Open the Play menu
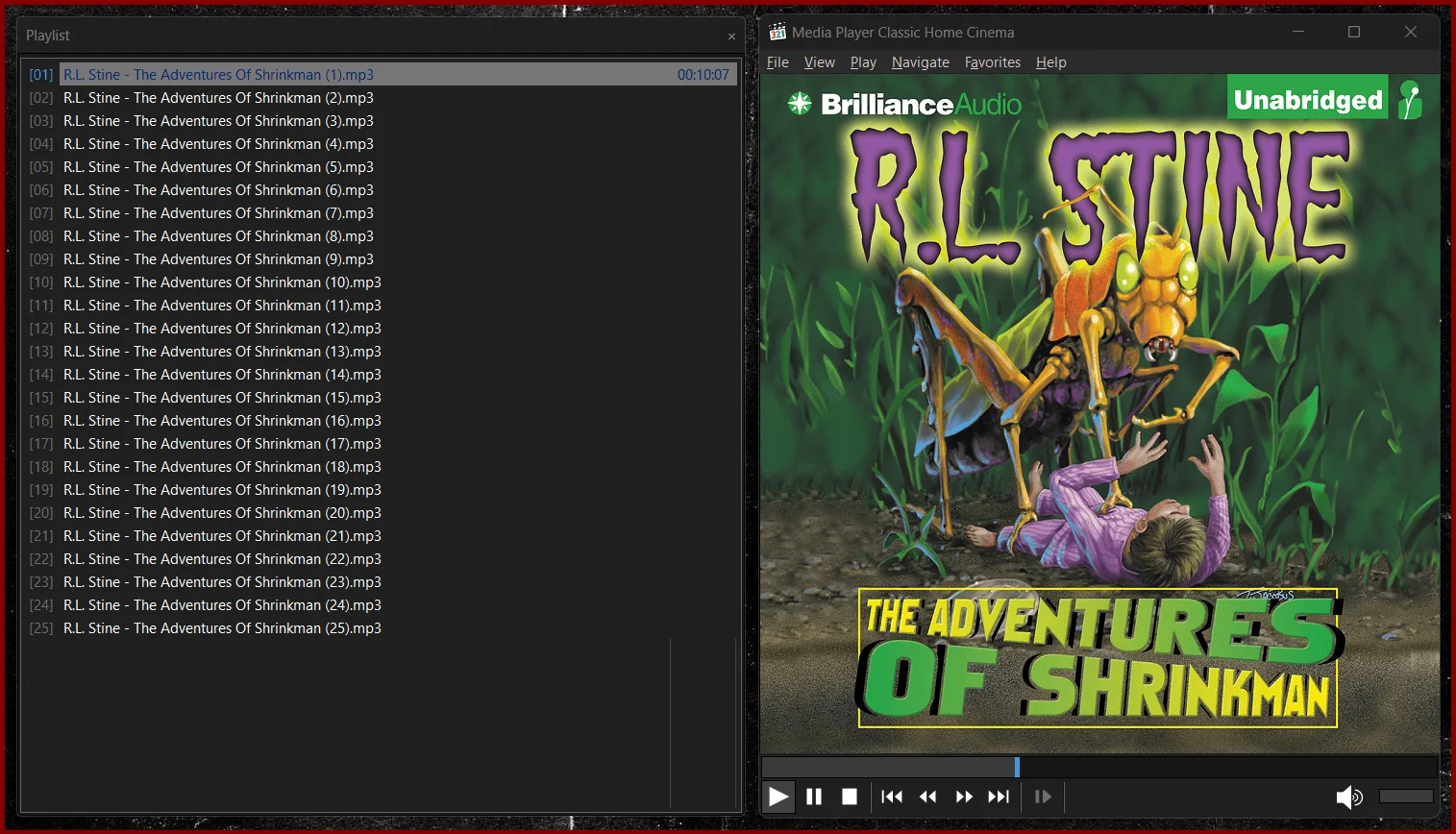The width and height of the screenshot is (1456, 834). point(863,62)
